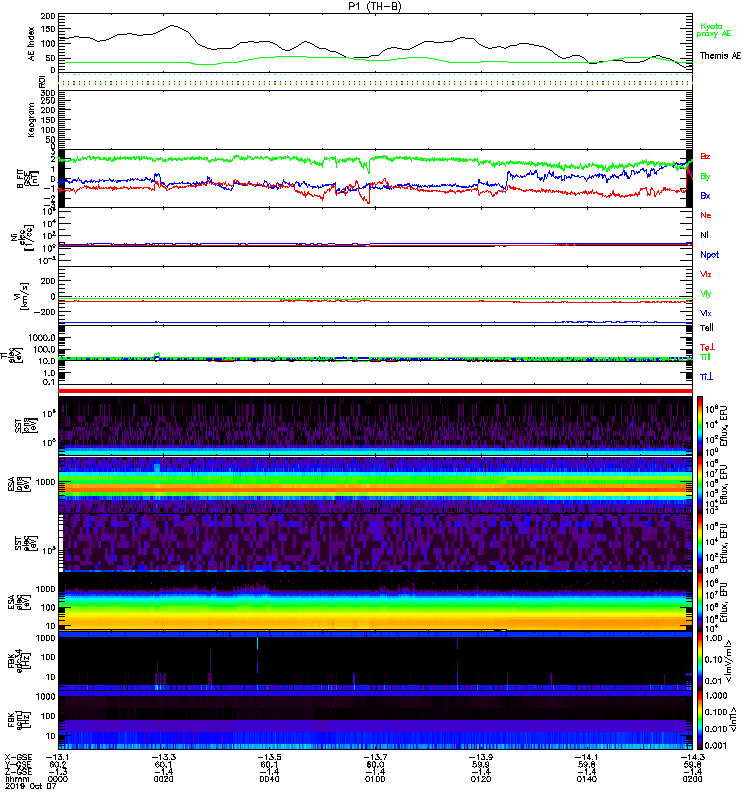Click the dotted ROI strip
The height and width of the screenshot is (800, 750).
pyautogui.click(x=376, y=80)
